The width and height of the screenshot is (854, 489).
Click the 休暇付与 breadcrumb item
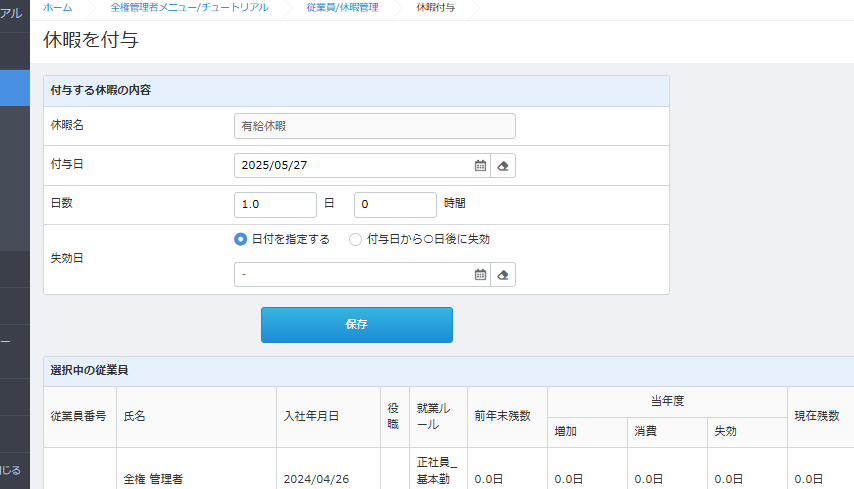coord(435,8)
